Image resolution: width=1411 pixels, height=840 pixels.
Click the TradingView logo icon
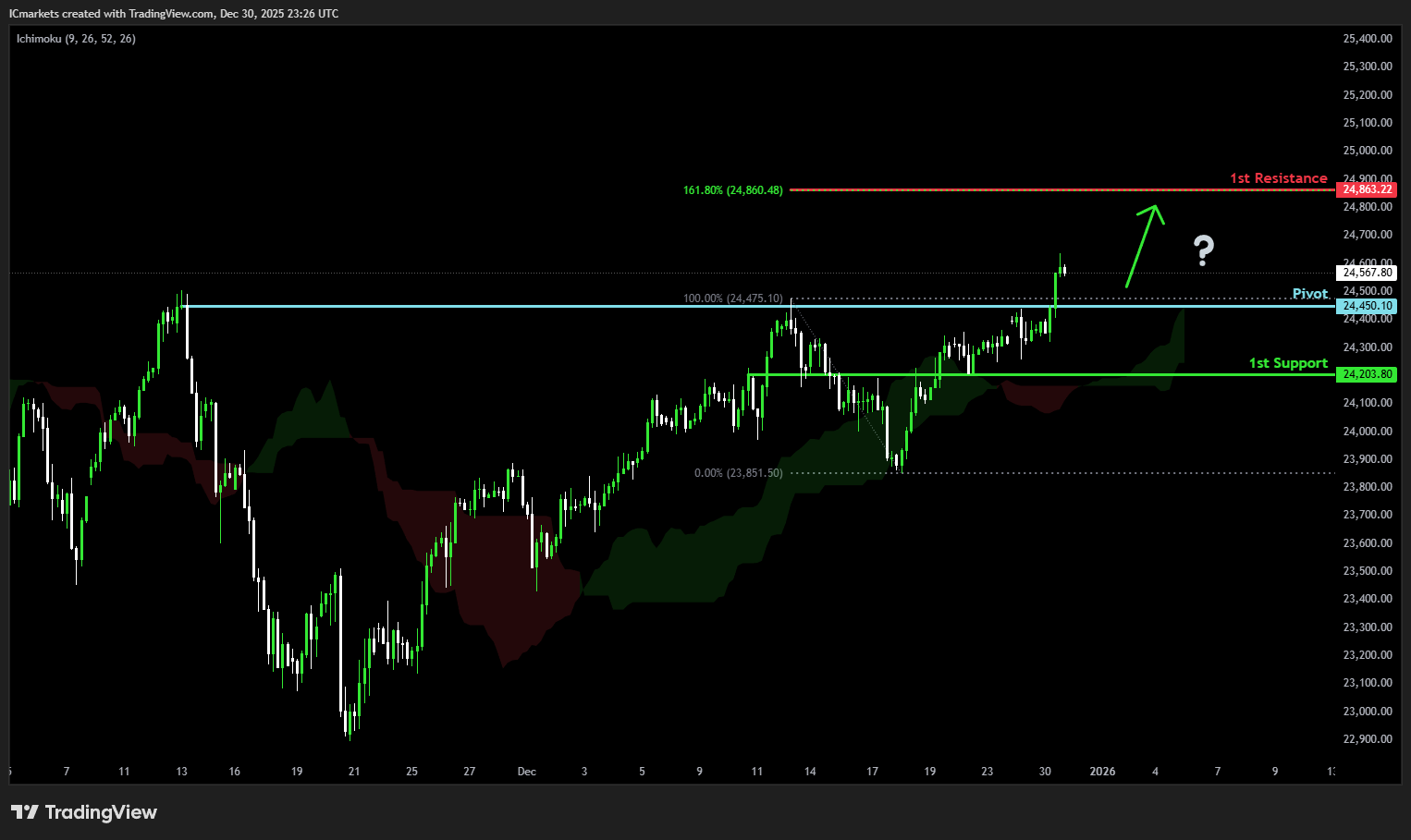coord(25,812)
